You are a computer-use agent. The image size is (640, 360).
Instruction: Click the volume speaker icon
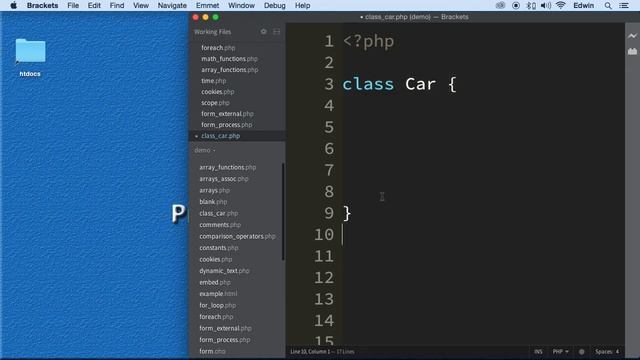[545, 5]
